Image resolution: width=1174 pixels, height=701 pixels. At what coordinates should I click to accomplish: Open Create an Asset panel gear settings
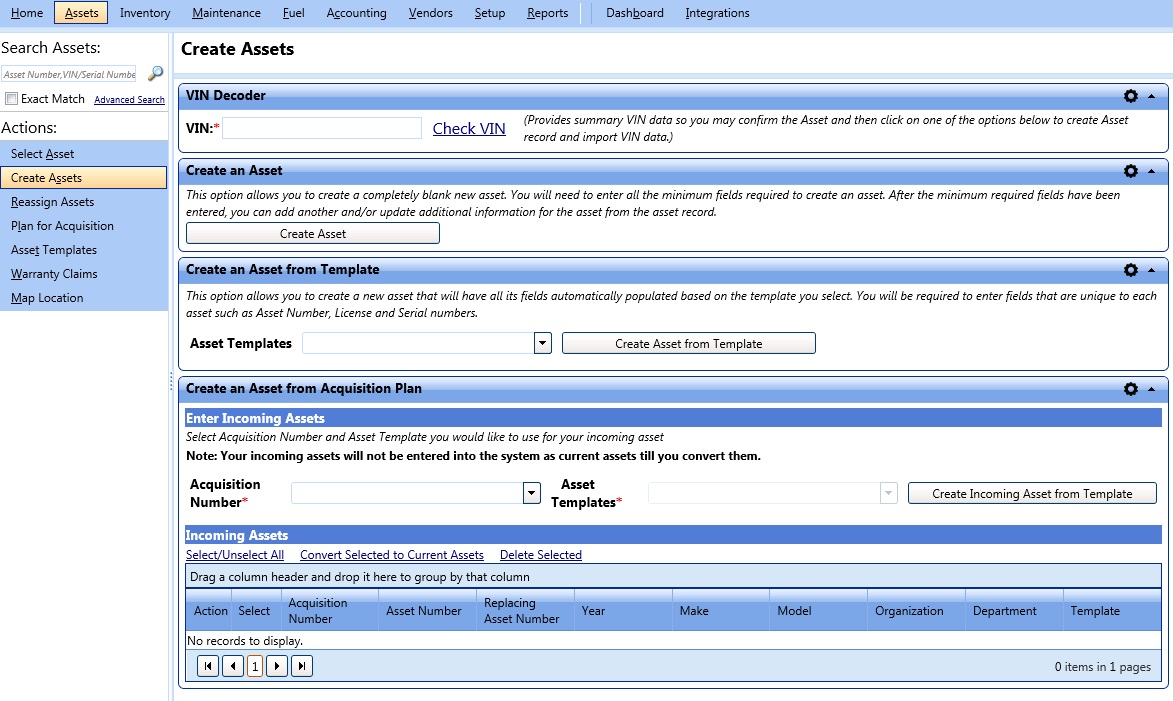coord(1131,171)
